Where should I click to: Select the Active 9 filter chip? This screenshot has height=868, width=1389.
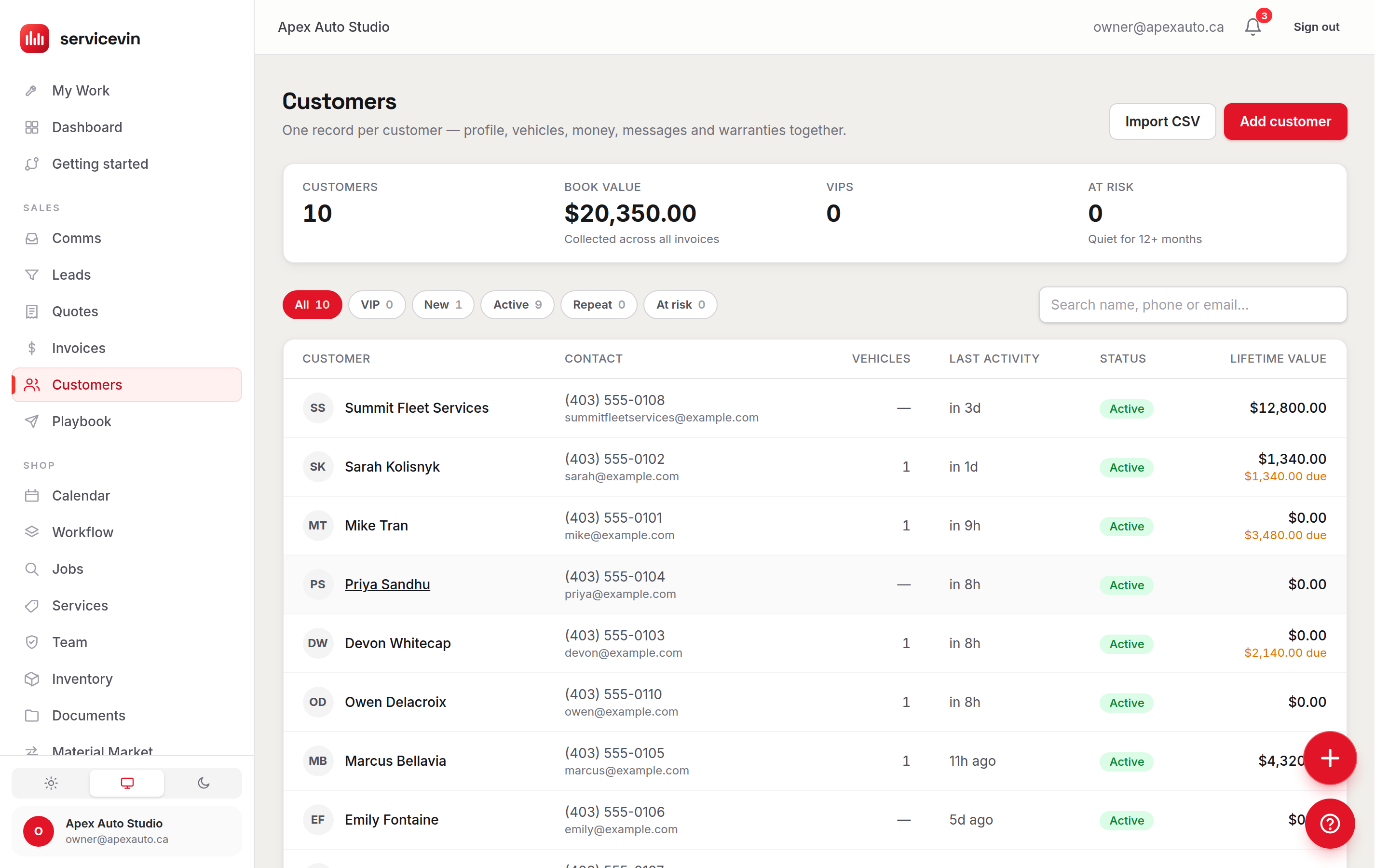coord(517,305)
